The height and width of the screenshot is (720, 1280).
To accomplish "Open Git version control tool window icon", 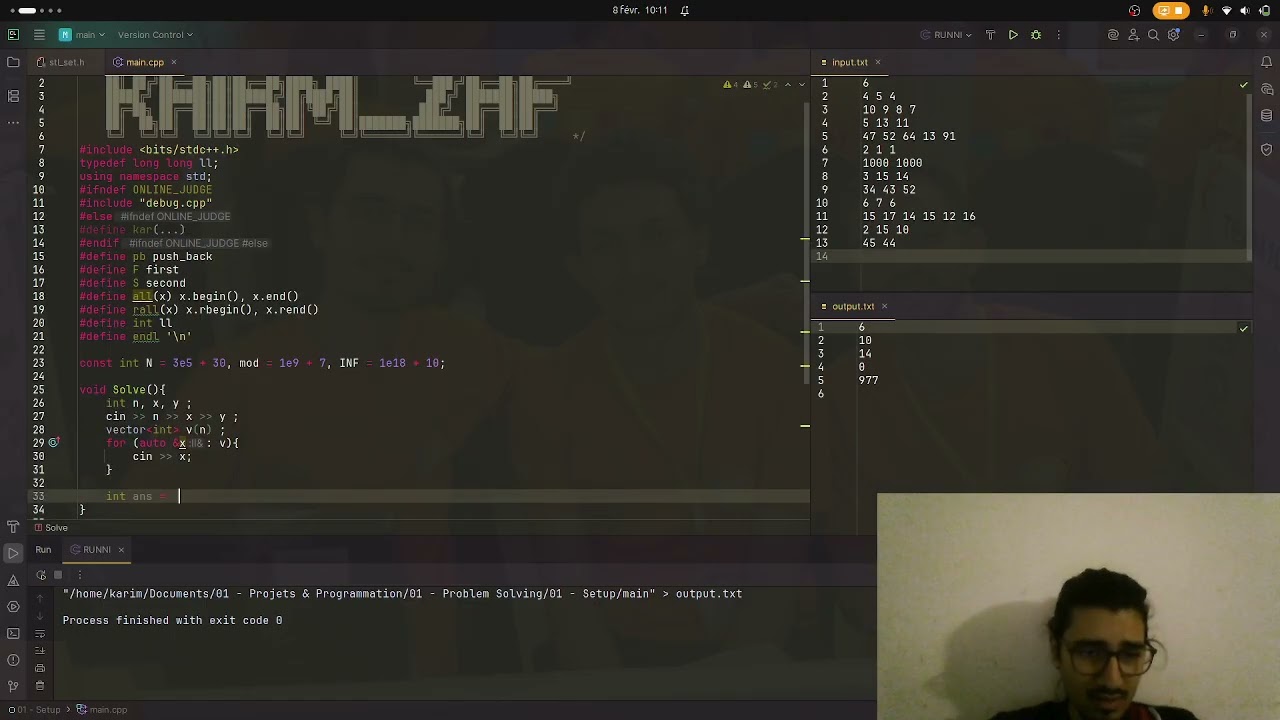I will [13, 687].
